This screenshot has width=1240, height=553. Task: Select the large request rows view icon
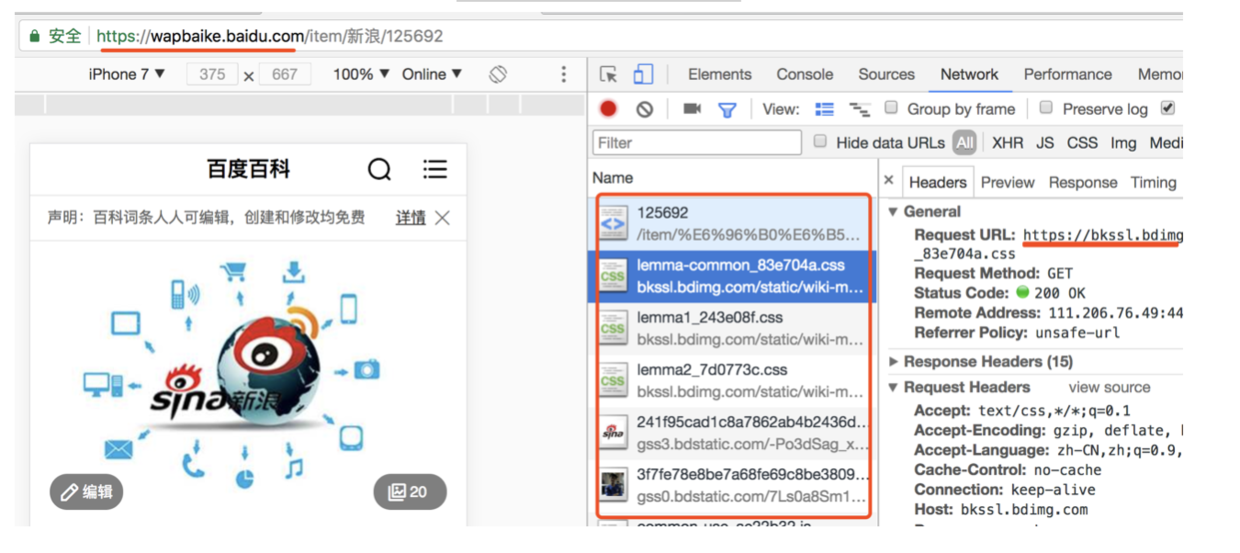pos(824,109)
